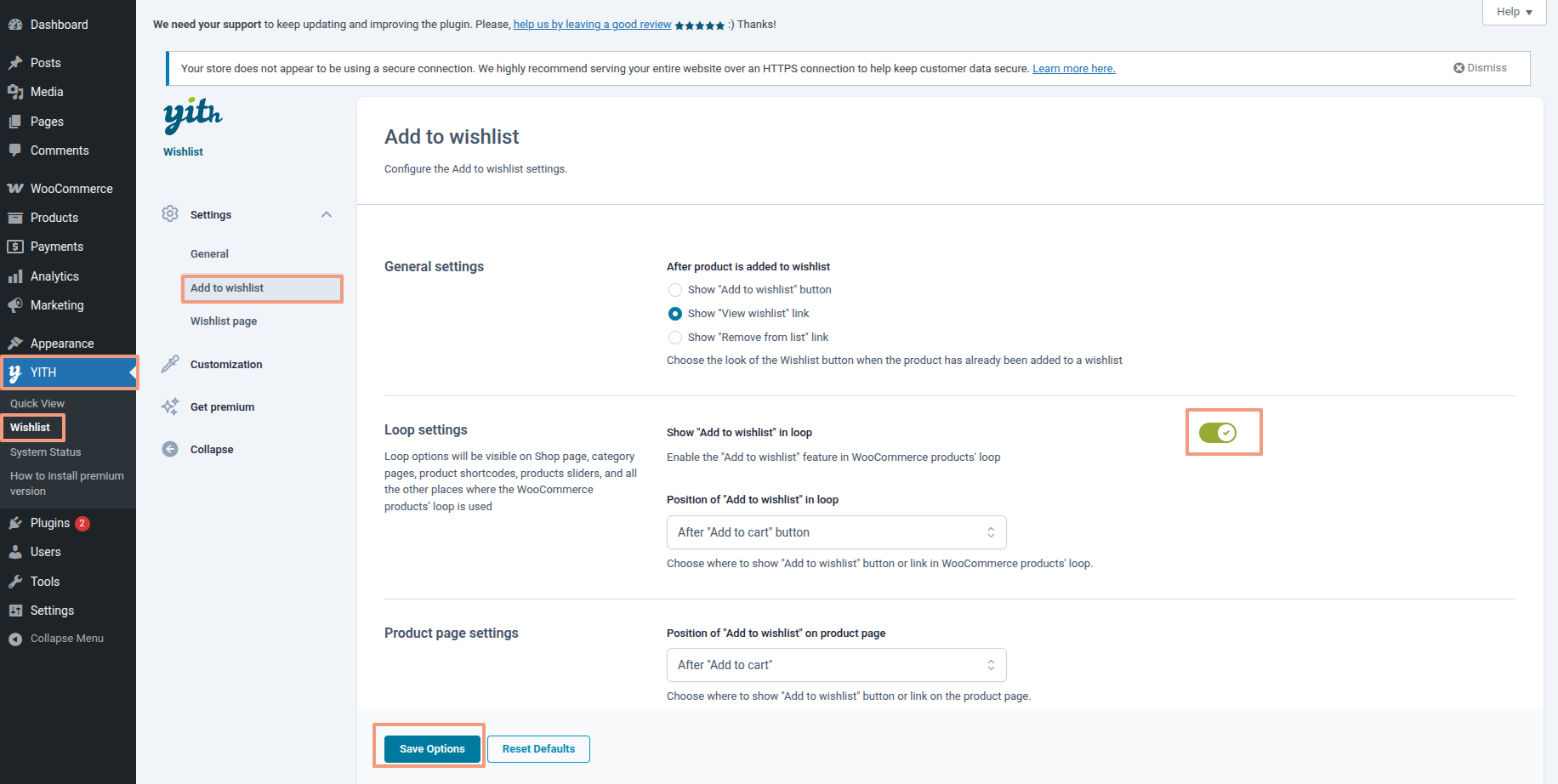Toggle 'Show Add to wishlist in loop' switch
The image size is (1558, 784).
coord(1217,433)
